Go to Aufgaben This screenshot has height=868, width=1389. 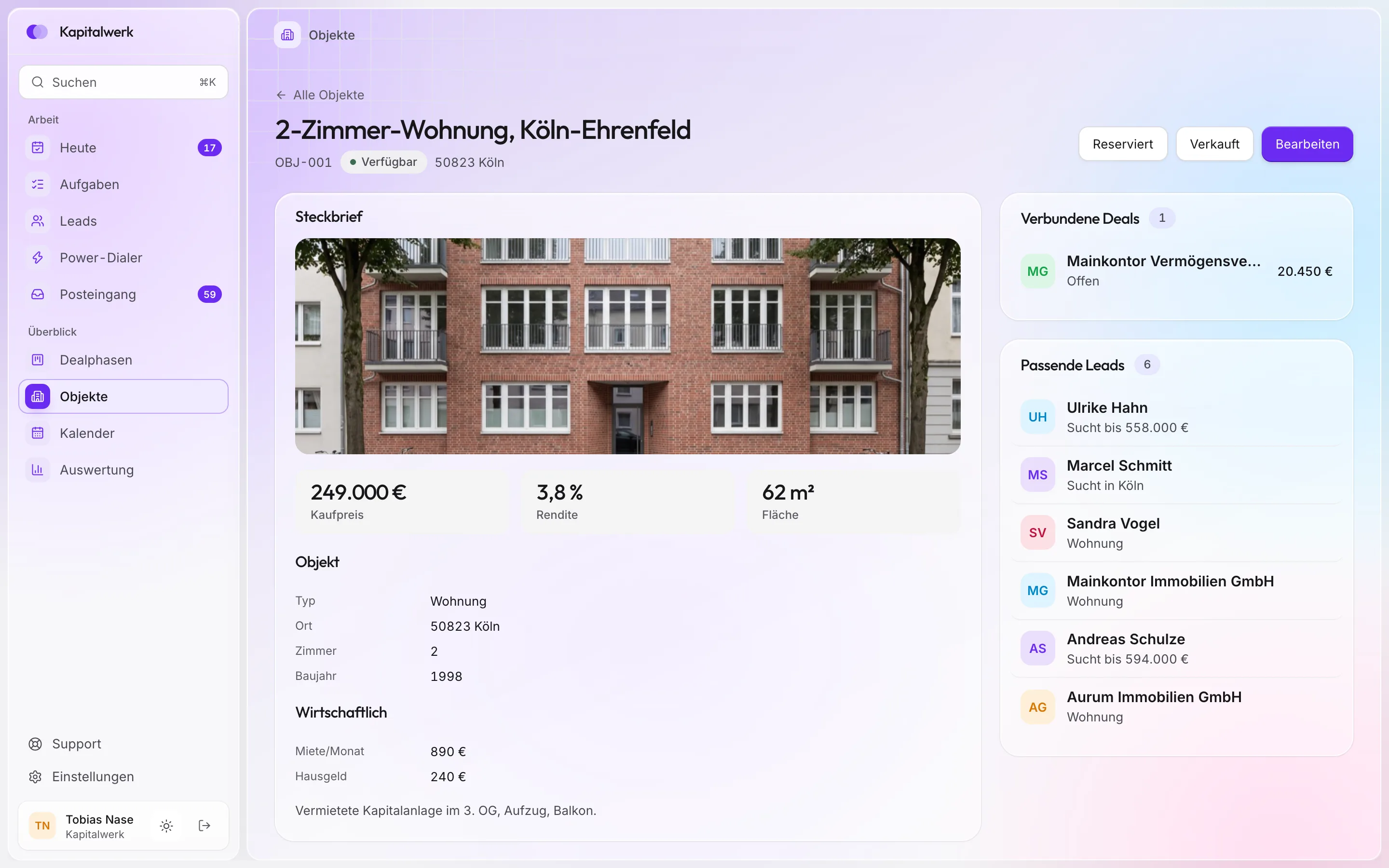pos(123,184)
